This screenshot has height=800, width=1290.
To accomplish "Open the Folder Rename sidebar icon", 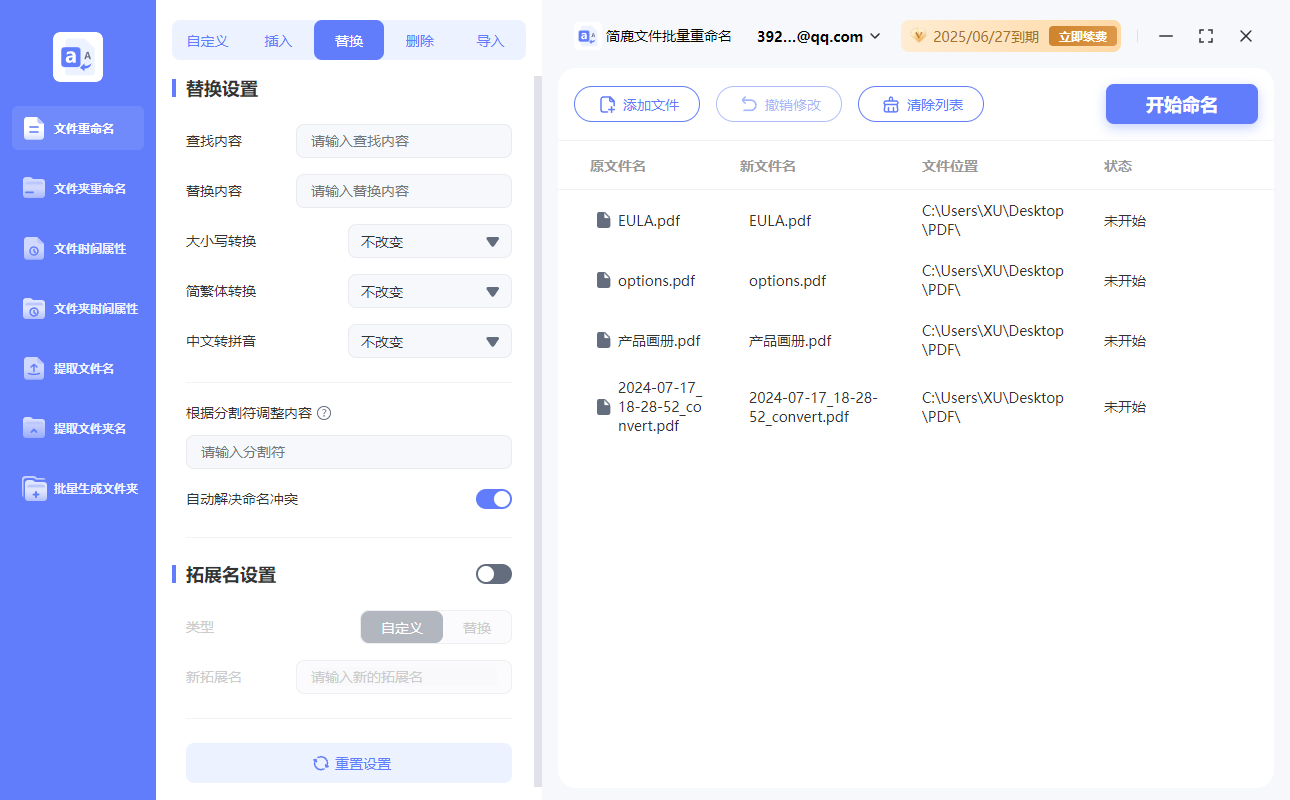I will [34, 188].
